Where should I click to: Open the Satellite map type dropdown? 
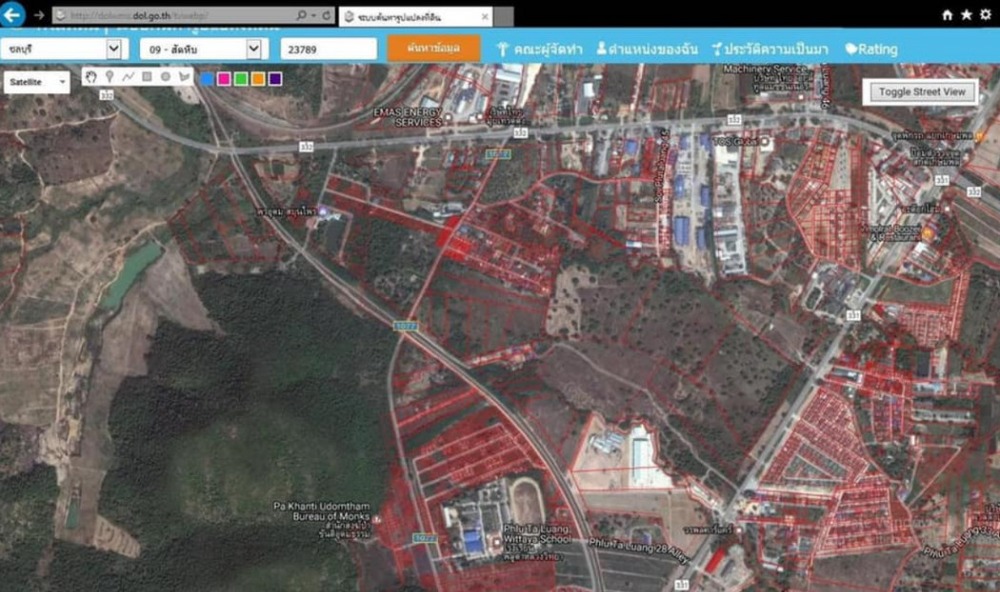[37, 82]
